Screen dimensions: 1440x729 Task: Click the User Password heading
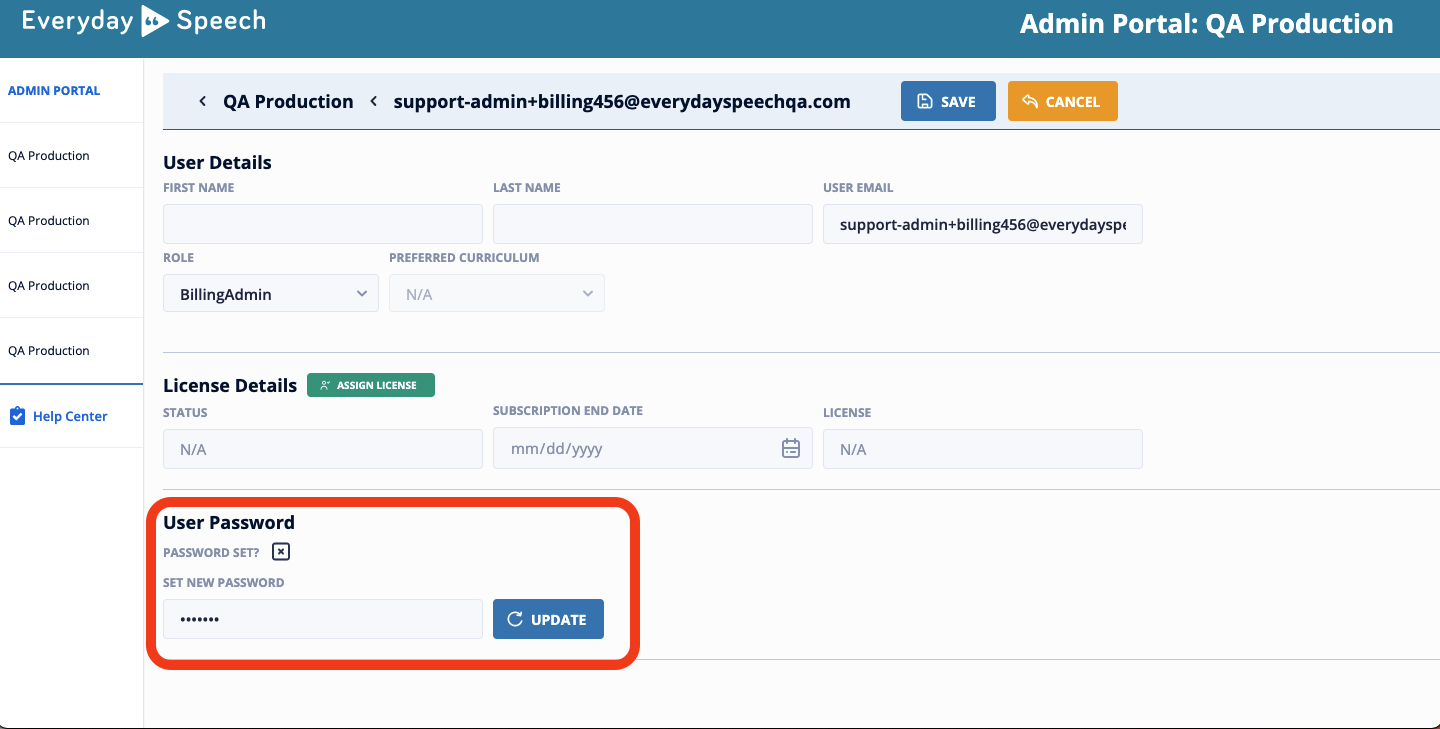[229, 522]
